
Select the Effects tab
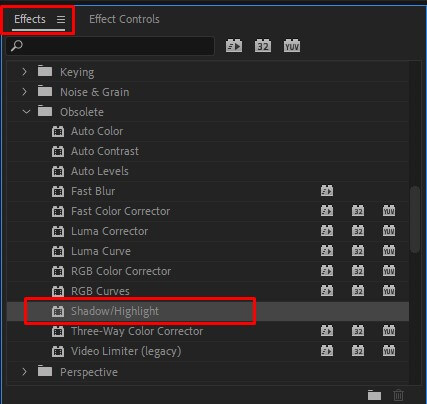[30, 19]
